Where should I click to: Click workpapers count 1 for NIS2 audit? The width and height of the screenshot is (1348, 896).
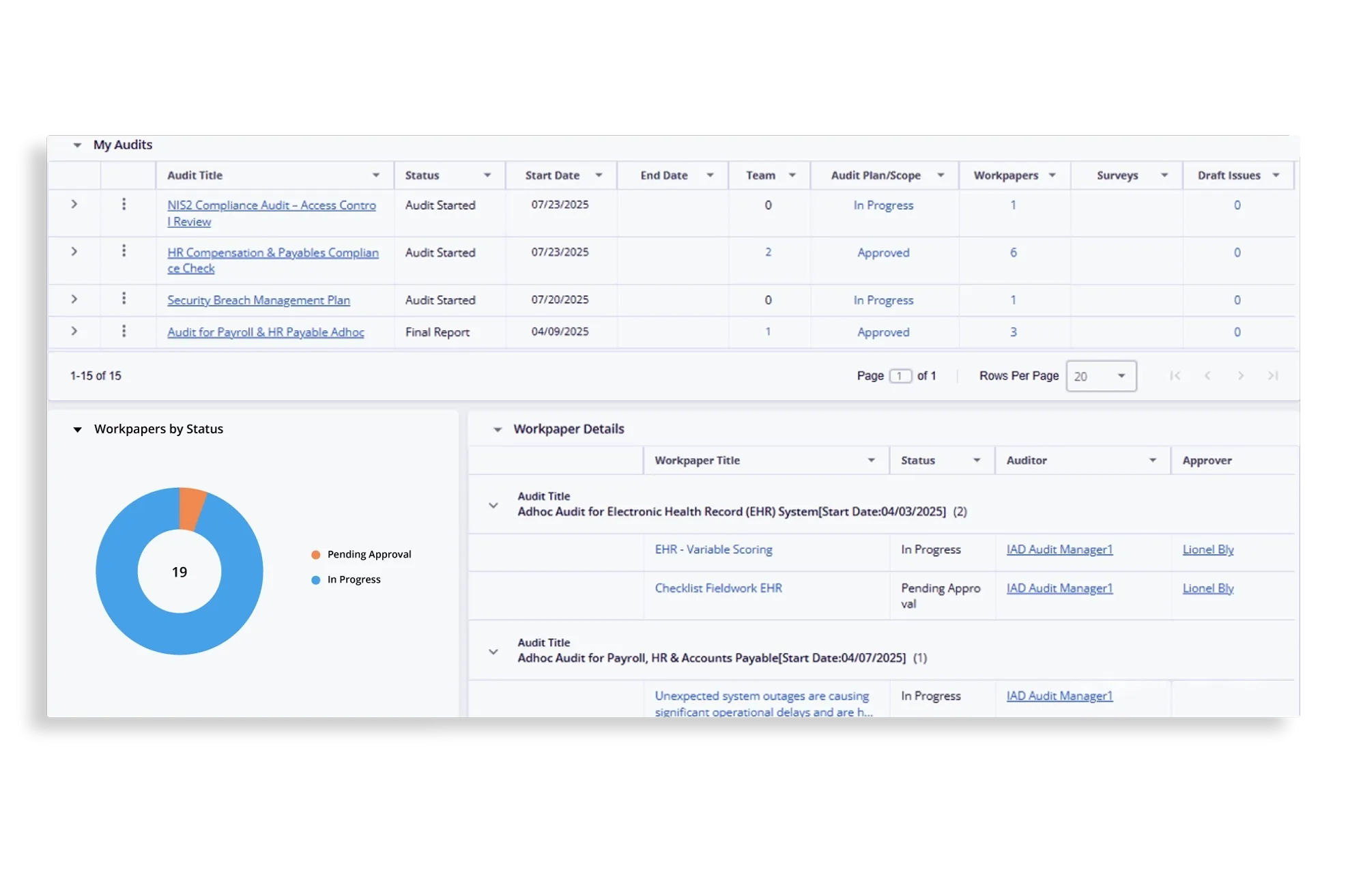(1014, 205)
